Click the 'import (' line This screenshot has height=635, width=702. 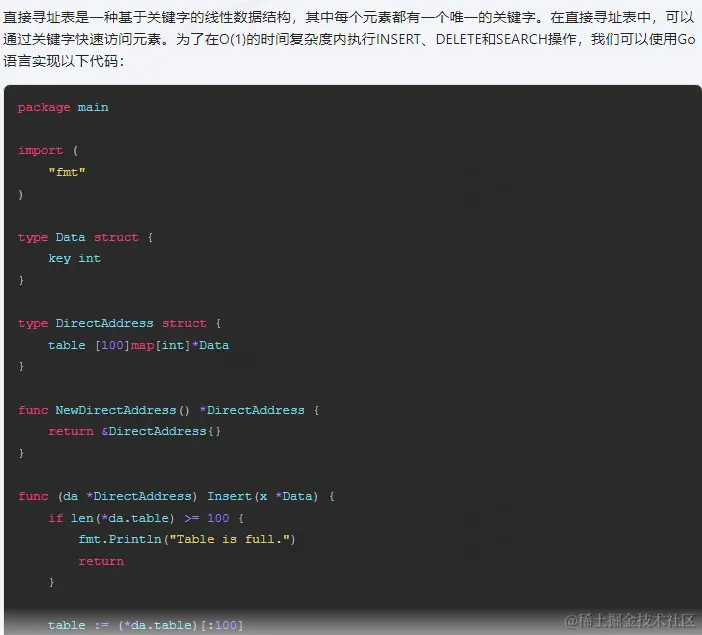pos(48,150)
